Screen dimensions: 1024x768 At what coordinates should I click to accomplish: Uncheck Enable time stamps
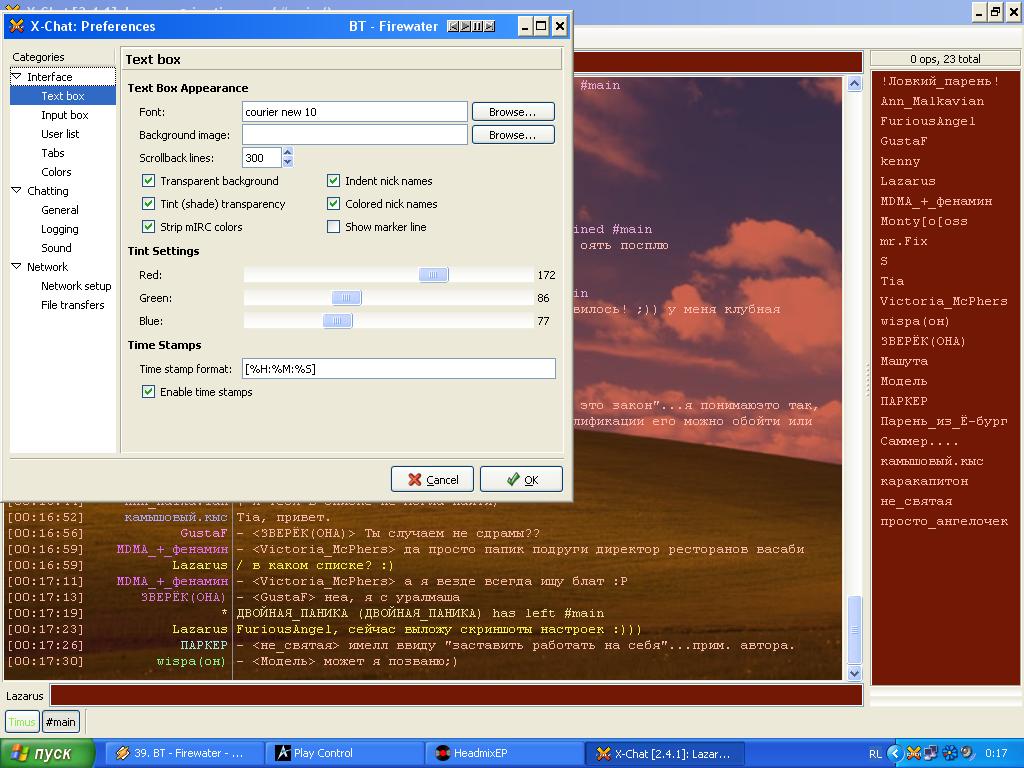[149, 392]
